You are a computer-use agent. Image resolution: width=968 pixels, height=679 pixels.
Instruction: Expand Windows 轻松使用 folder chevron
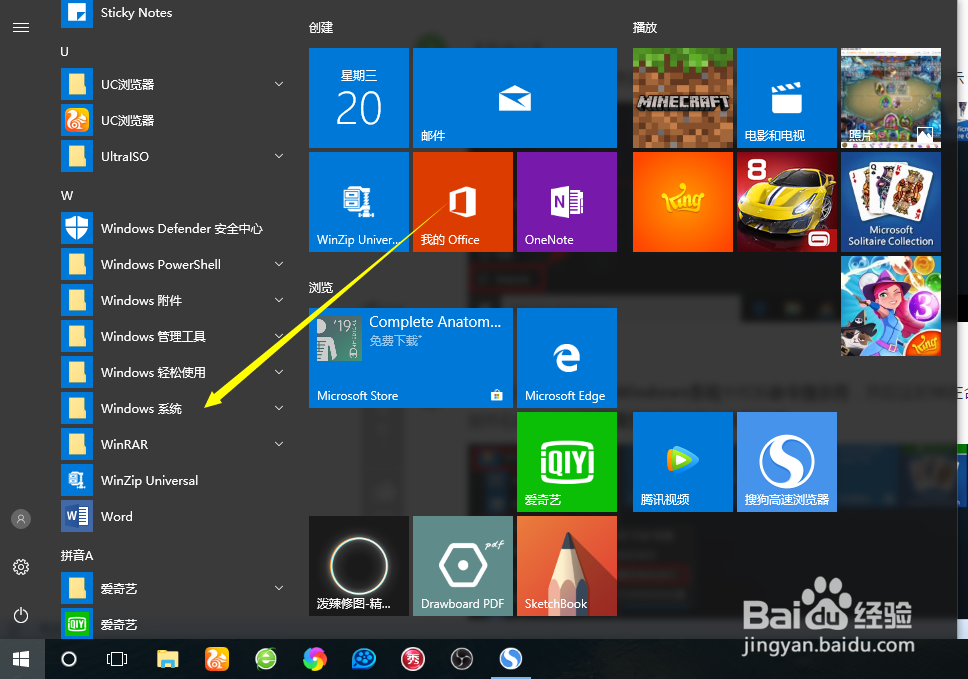[x=279, y=372]
